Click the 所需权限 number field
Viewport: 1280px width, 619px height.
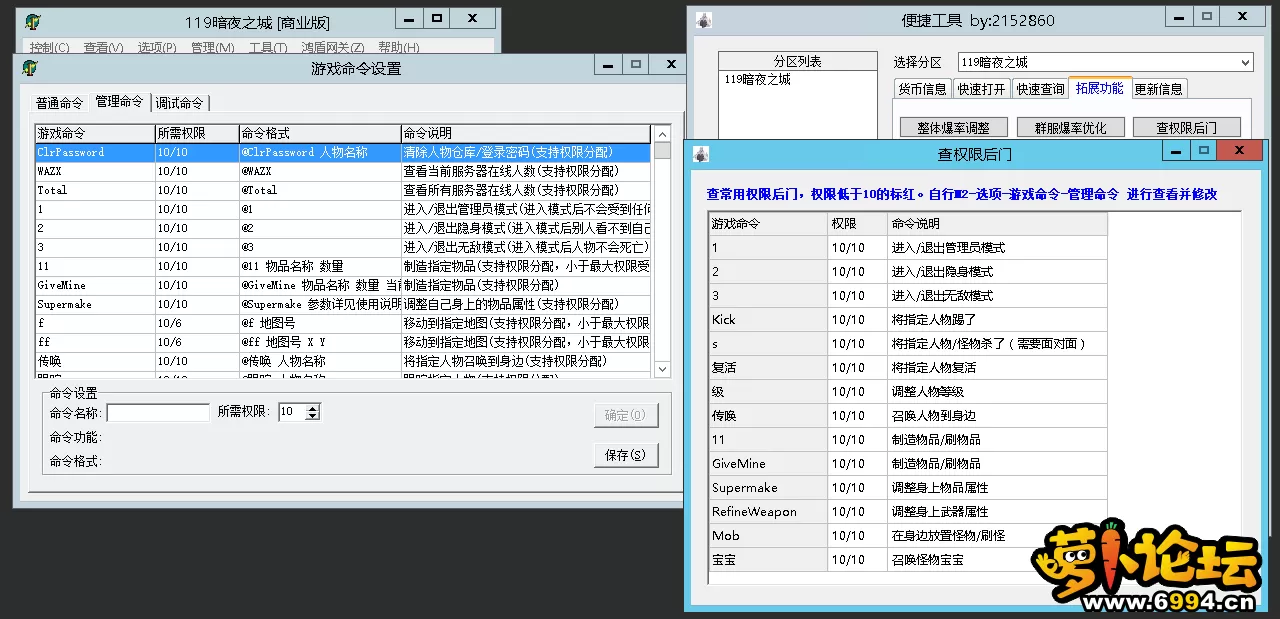click(x=291, y=412)
